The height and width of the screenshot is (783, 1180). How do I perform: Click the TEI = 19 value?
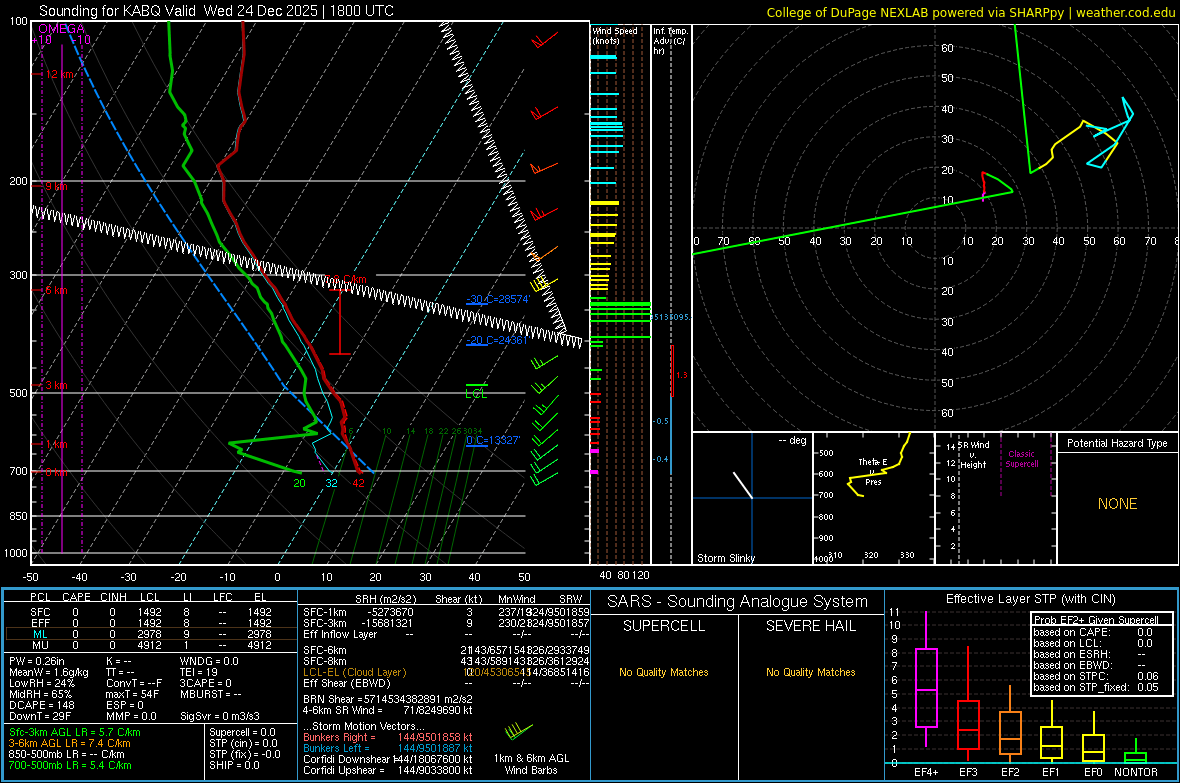coord(199,672)
